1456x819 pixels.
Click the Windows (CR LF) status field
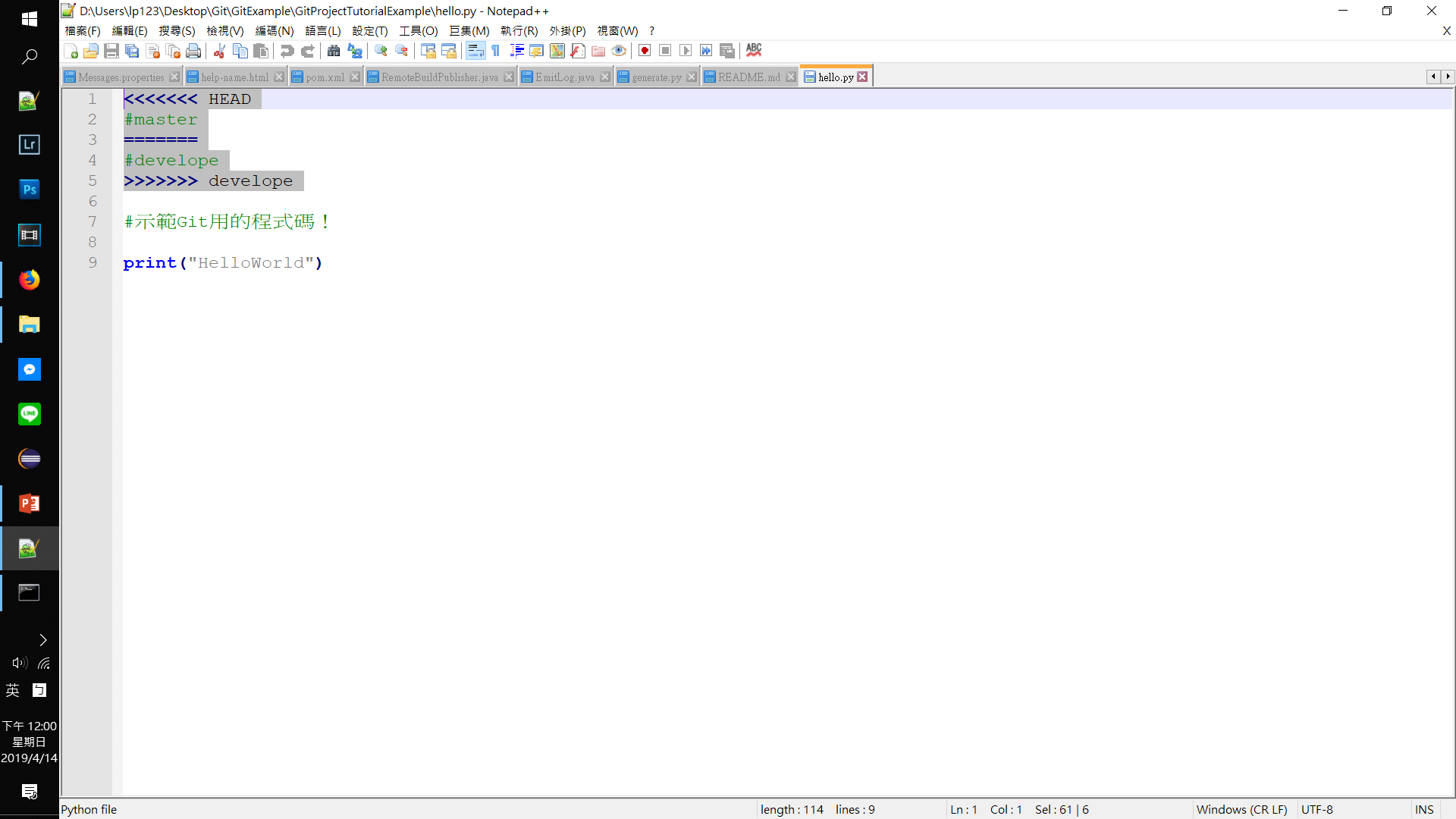1241,809
